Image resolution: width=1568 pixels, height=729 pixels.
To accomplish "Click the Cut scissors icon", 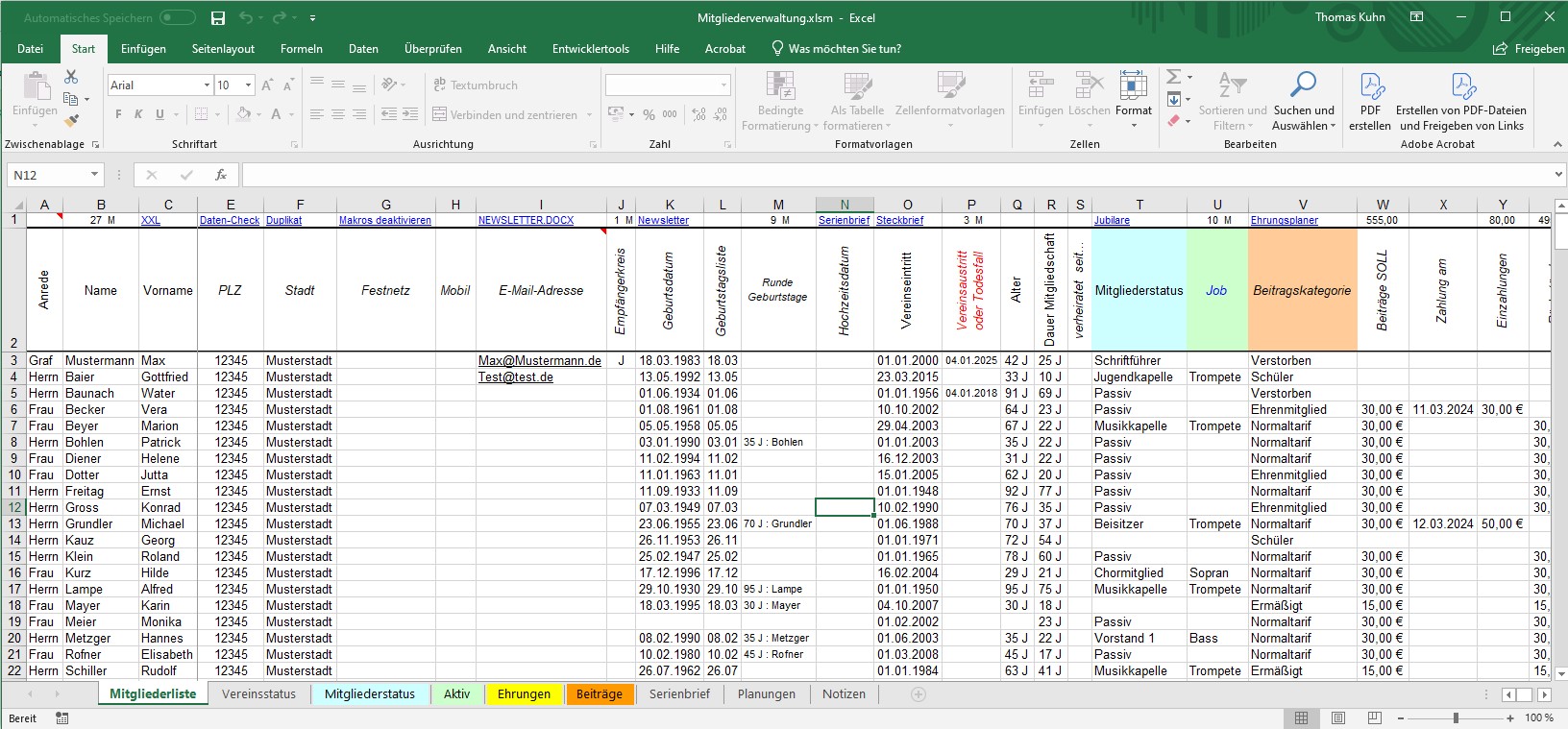I will (71, 77).
